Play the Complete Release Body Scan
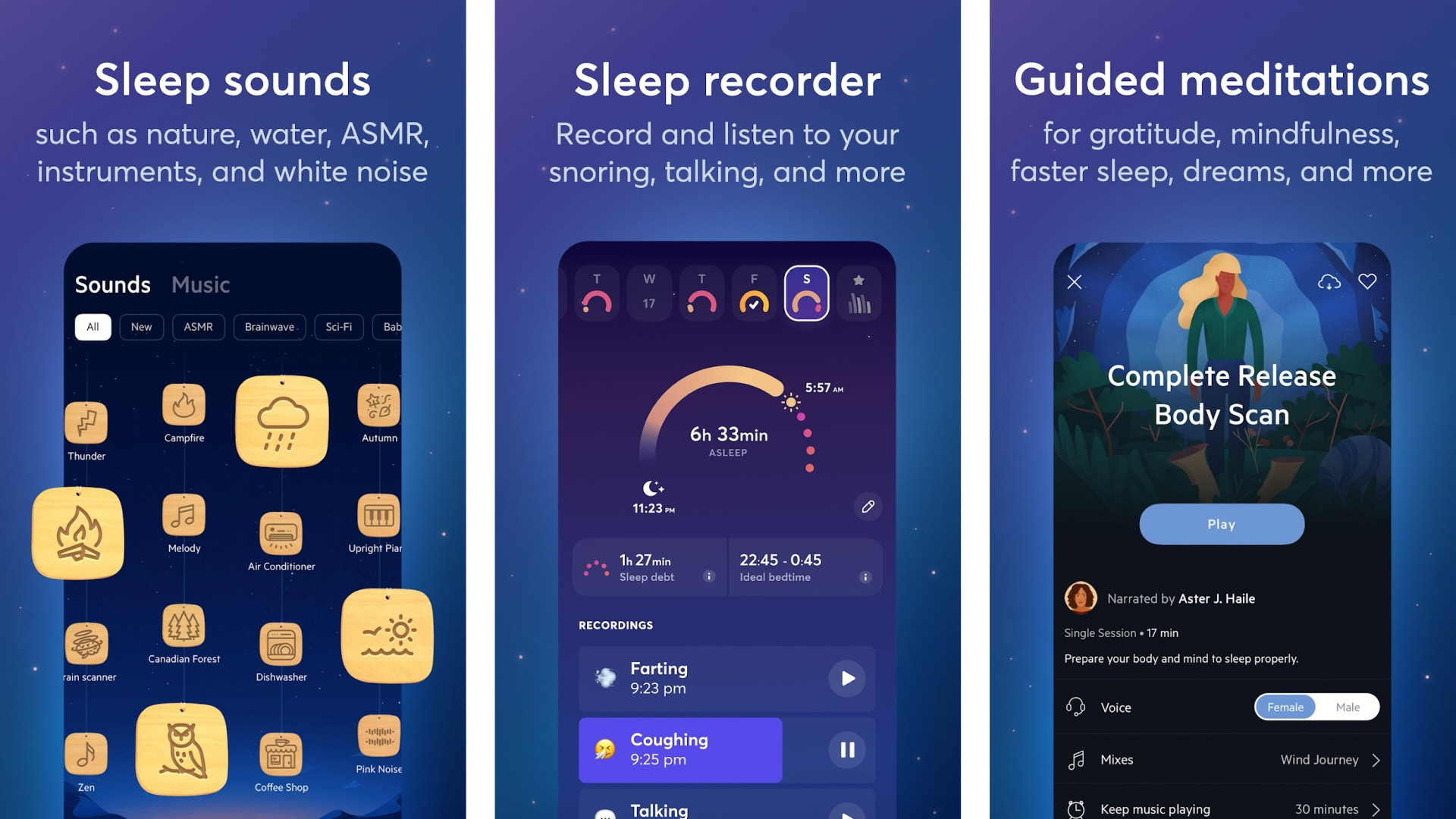1456x819 pixels. coord(1220,524)
